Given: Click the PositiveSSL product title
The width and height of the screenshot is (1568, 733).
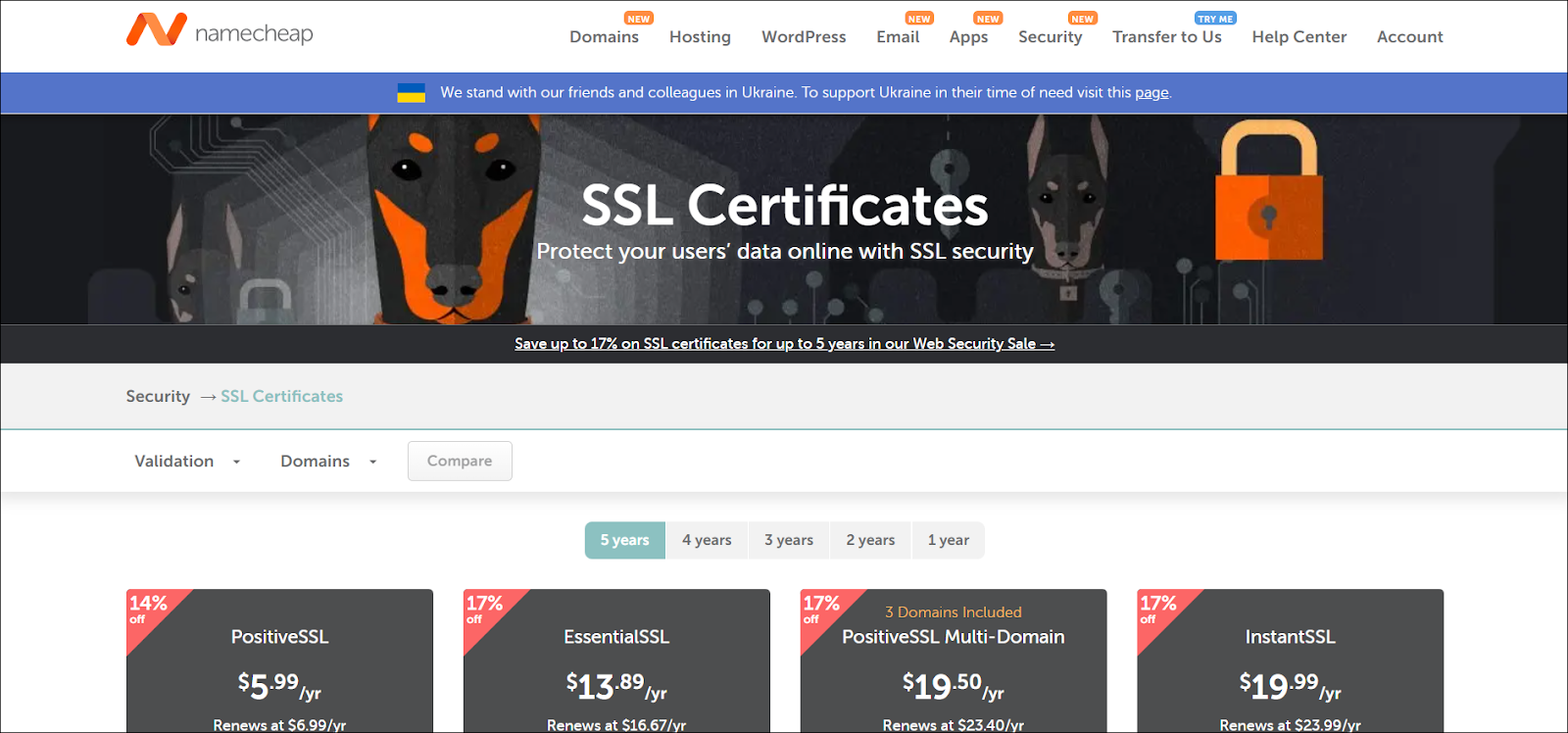Looking at the screenshot, I should point(279,637).
